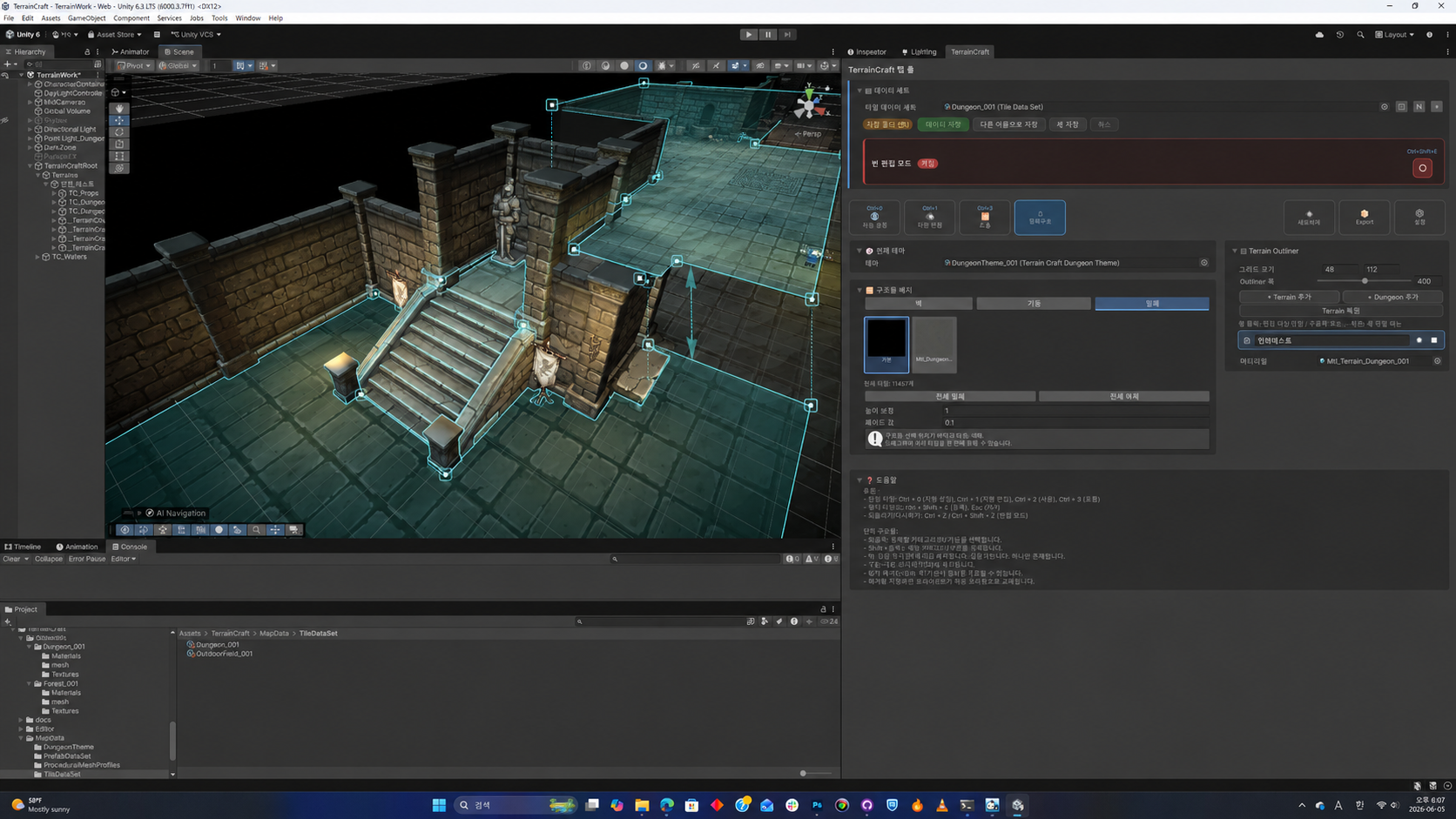Click the Ctrl+0 tool mode button

coord(874,218)
